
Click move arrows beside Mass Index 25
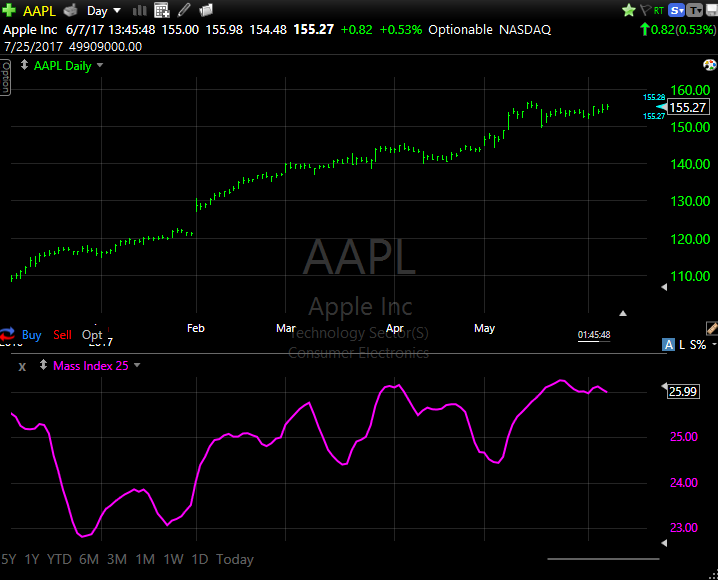(43, 365)
